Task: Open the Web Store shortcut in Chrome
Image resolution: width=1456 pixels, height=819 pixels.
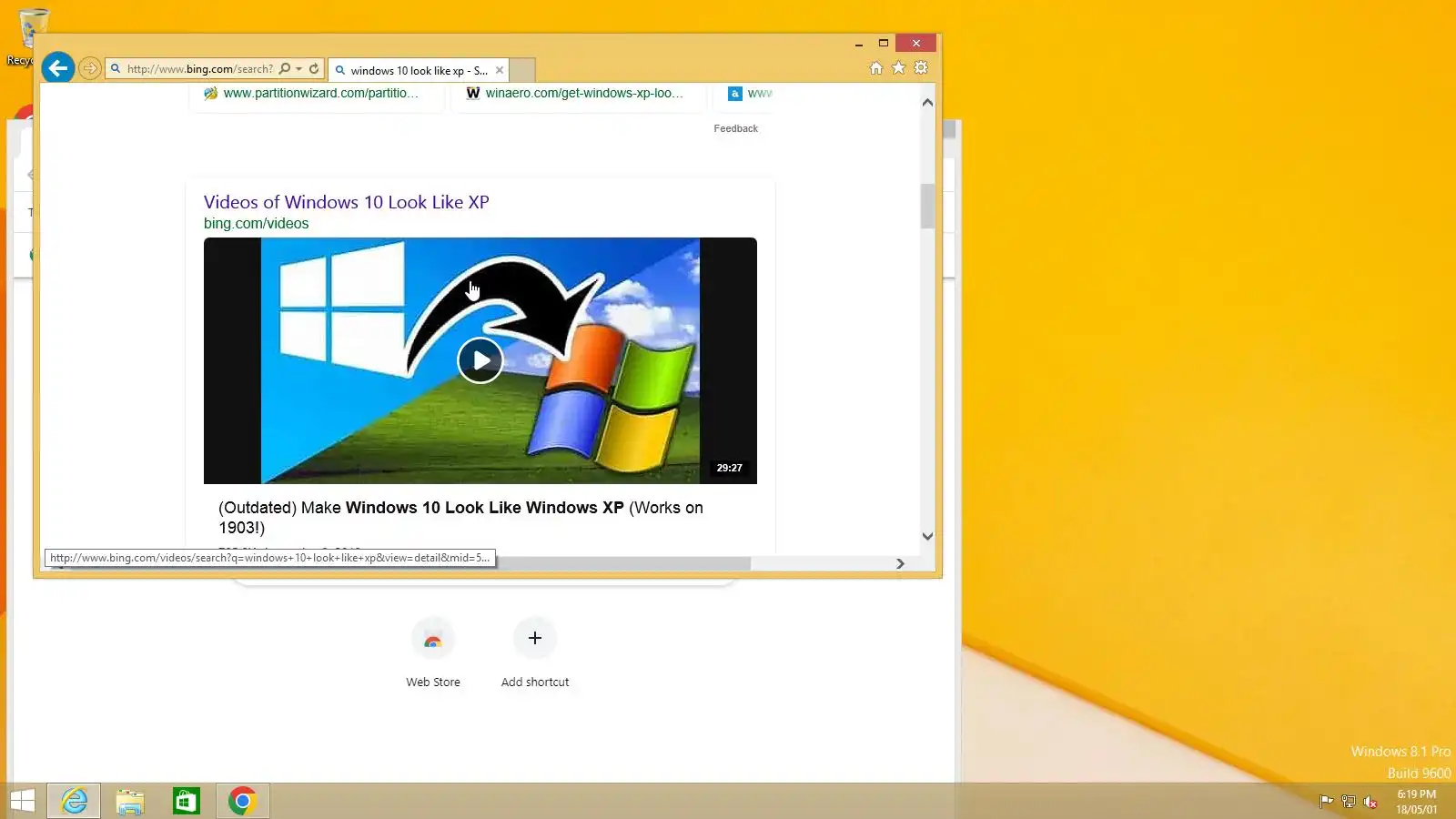Action: tap(433, 653)
